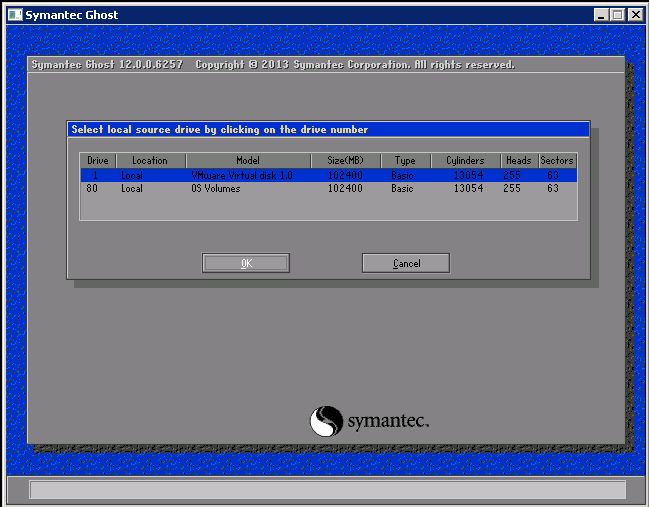Click the Size(MB) column header
The width and height of the screenshot is (649, 507).
[346, 161]
